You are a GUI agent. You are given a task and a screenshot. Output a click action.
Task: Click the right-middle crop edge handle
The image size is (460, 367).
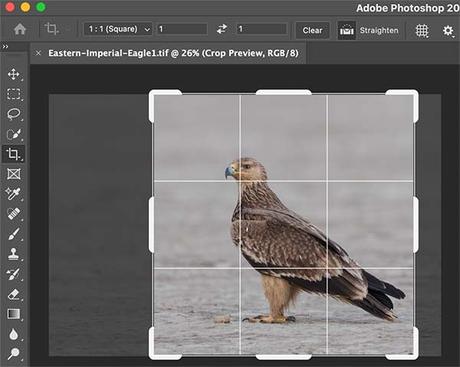tap(416, 224)
